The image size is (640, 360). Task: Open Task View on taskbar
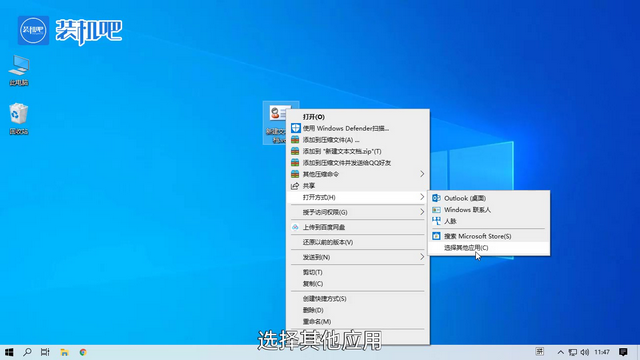pos(45,352)
